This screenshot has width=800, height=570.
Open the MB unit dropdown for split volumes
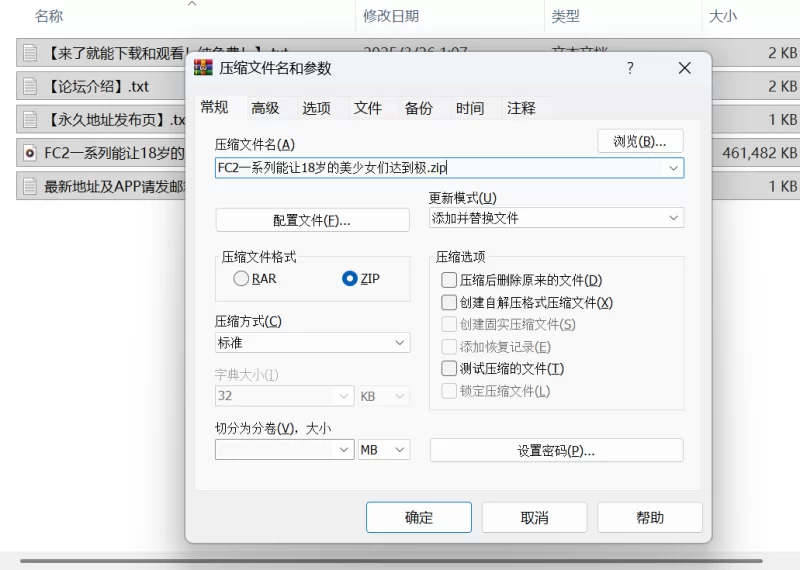coord(384,450)
